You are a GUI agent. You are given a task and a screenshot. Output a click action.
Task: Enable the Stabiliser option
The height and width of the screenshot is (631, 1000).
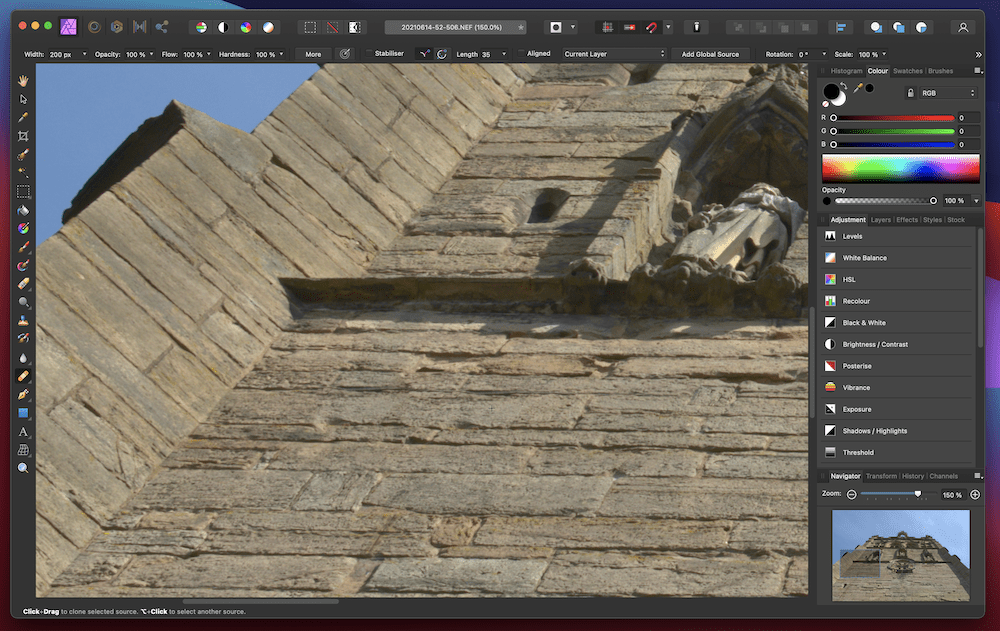pos(369,53)
